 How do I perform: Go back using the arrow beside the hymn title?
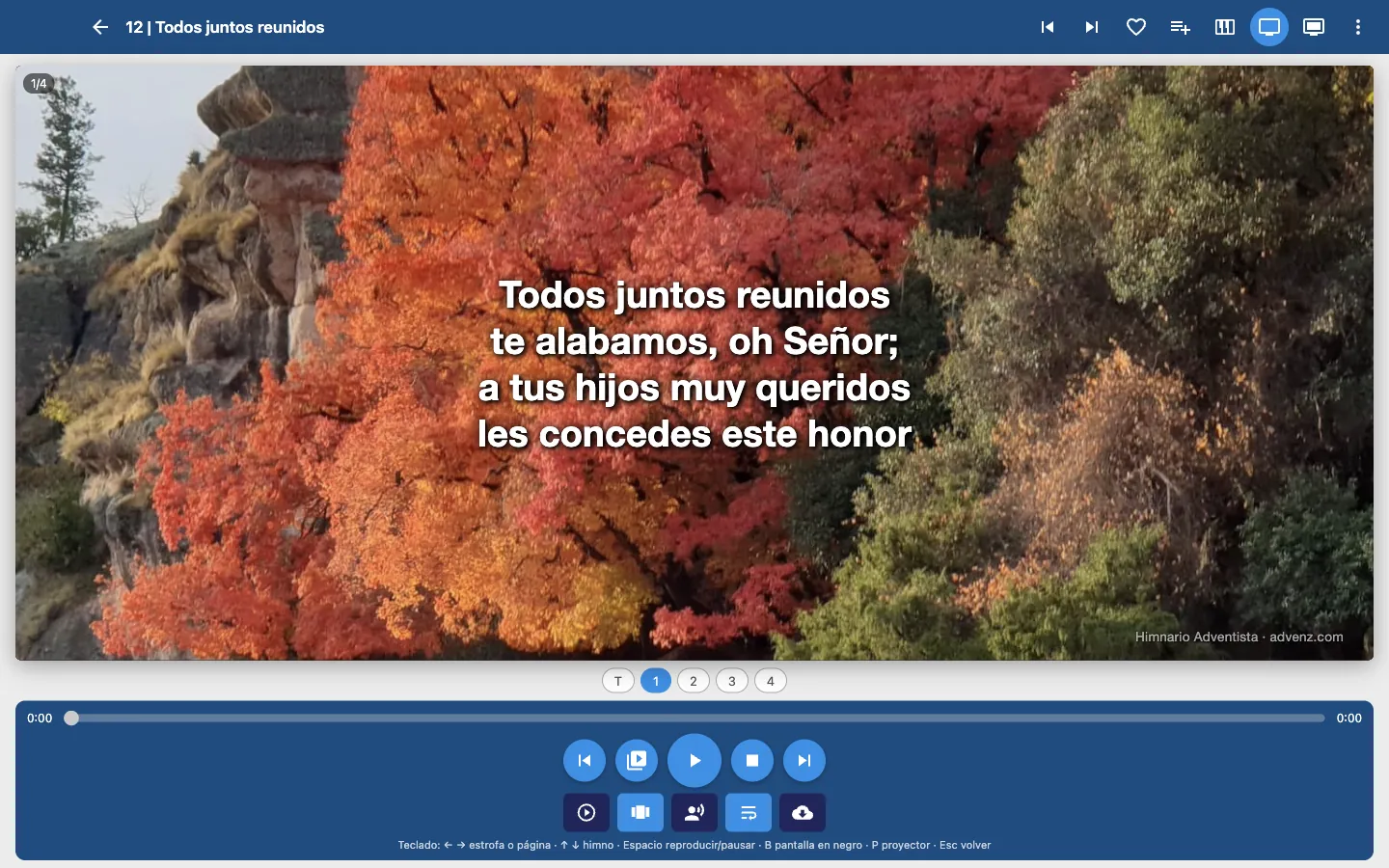tap(100, 27)
